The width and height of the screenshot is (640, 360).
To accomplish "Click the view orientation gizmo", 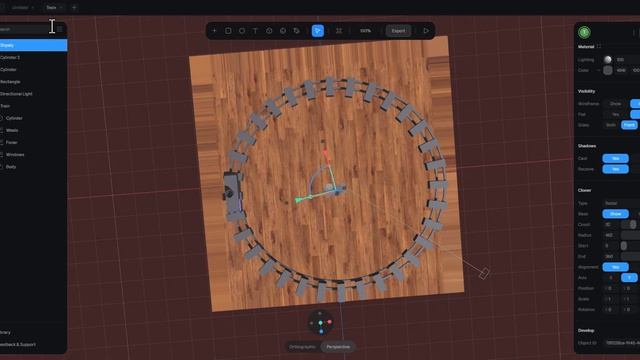I will [x=320, y=322].
